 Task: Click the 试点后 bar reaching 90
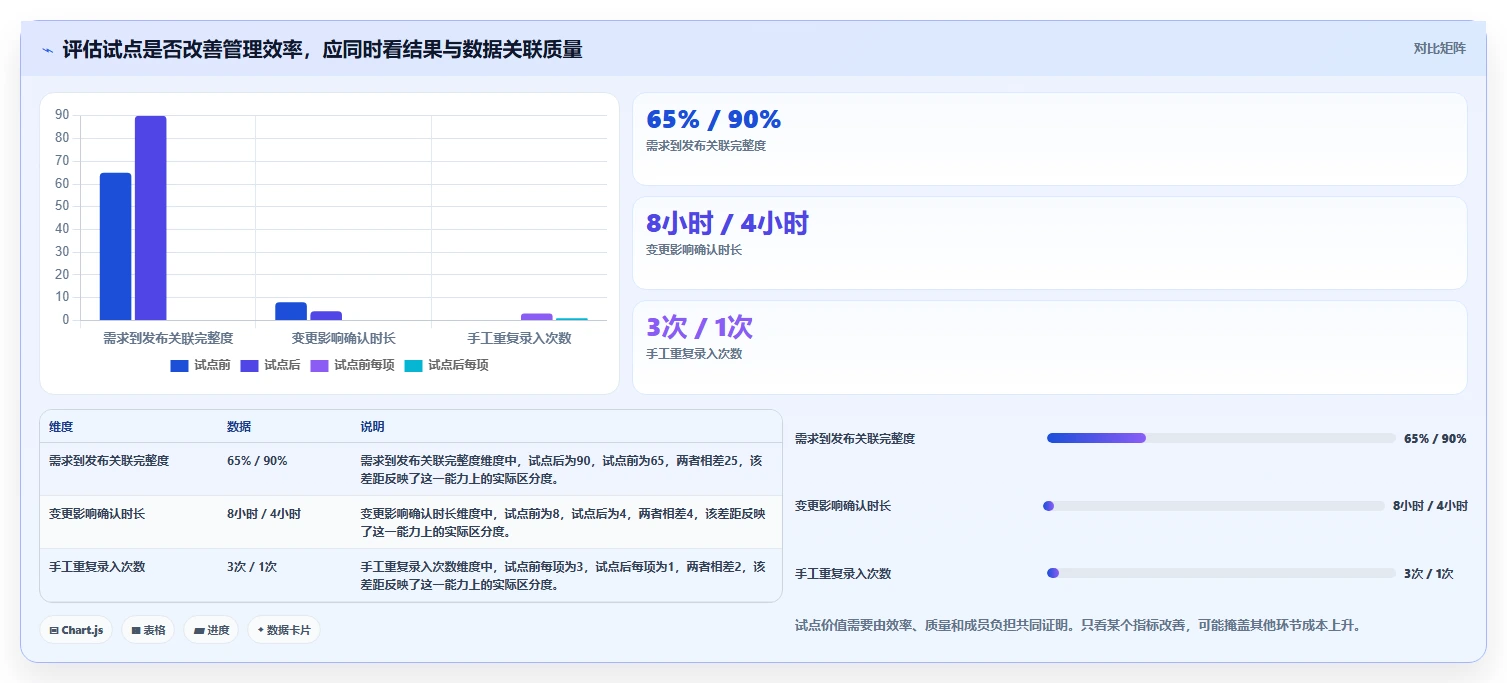coord(150,218)
